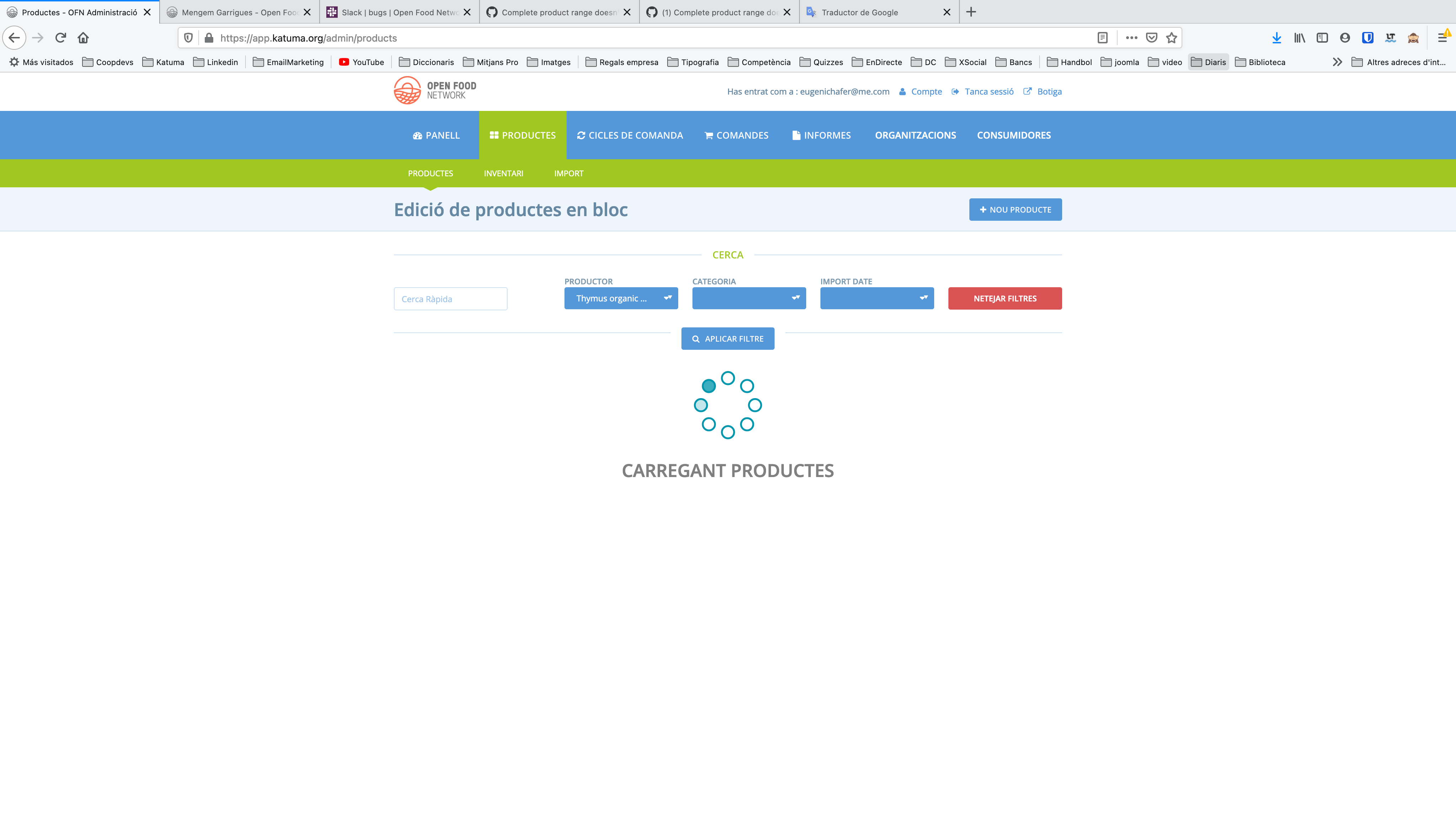Click the Open Food Network logo
The height and width of the screenshot is (819, 1456).
[435, 90]
